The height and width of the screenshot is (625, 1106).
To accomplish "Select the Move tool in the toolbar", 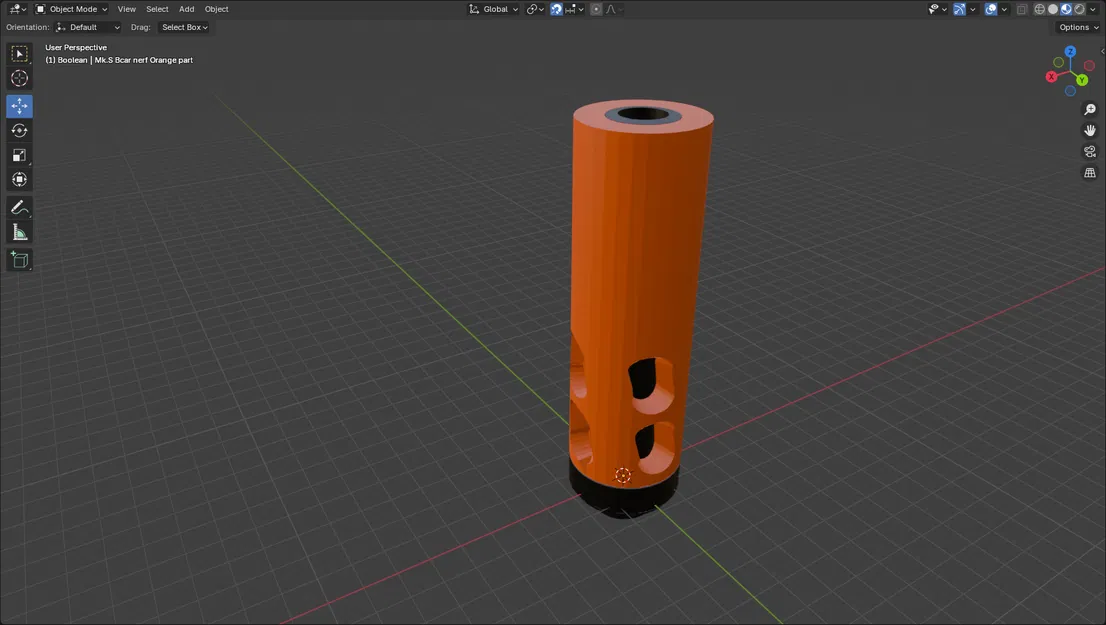I will (19, 105).
